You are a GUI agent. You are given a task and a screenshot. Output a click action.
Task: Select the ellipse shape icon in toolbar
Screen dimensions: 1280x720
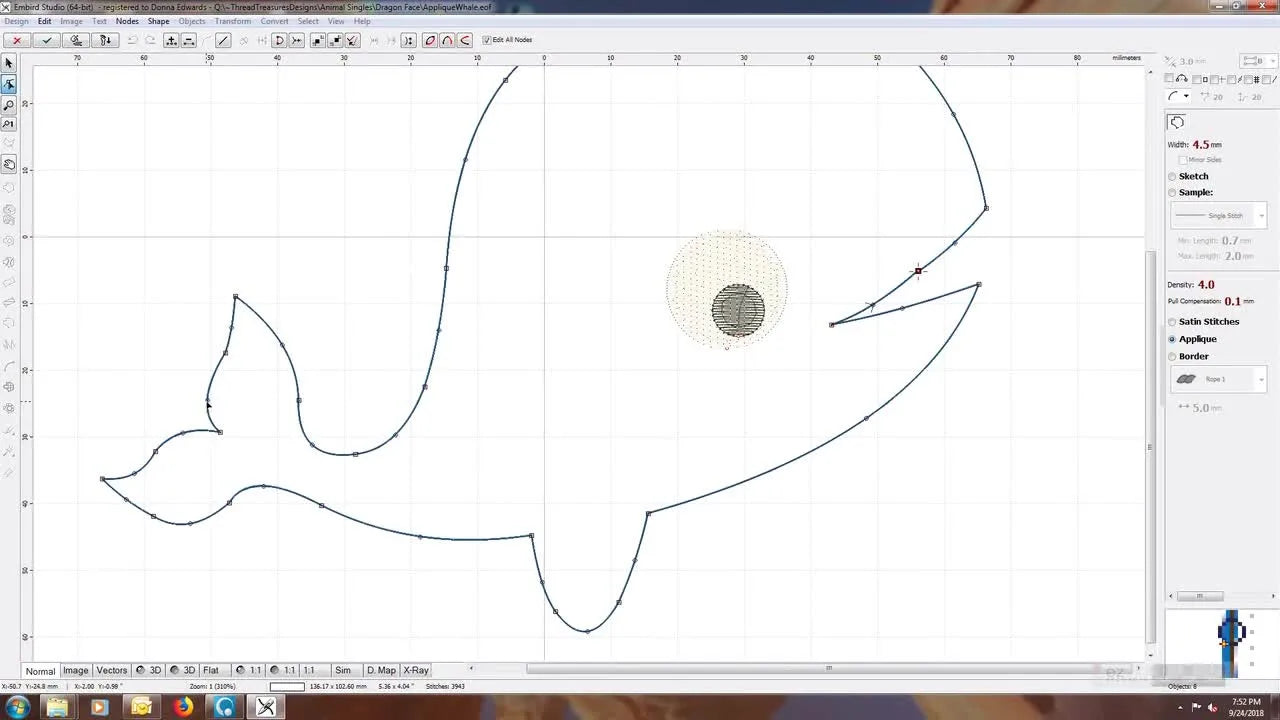[430, 40]
